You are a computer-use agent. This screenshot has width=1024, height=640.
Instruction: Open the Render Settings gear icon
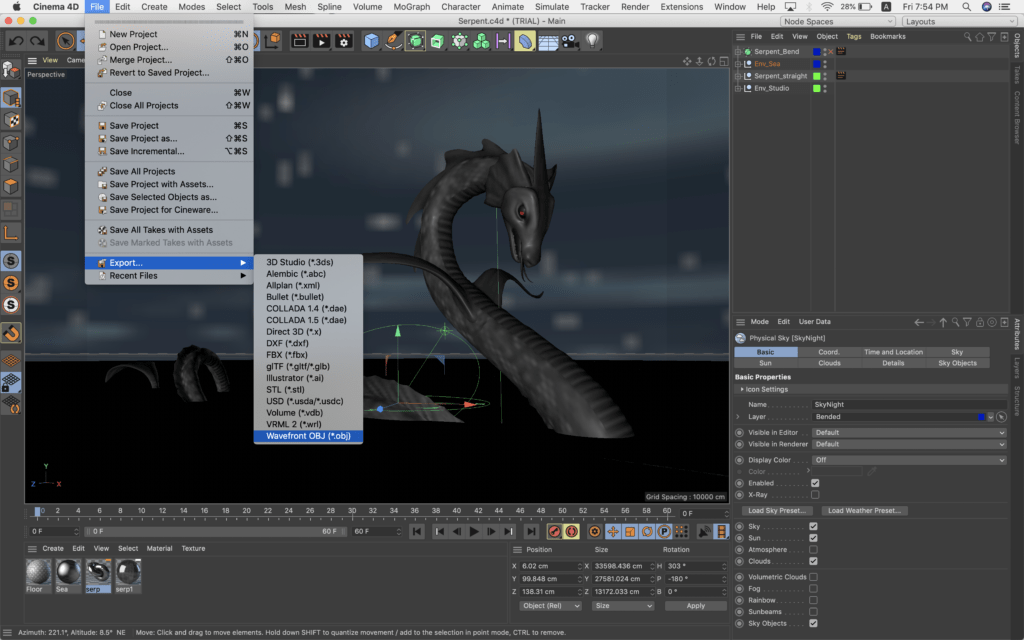[x=343, y=41]
